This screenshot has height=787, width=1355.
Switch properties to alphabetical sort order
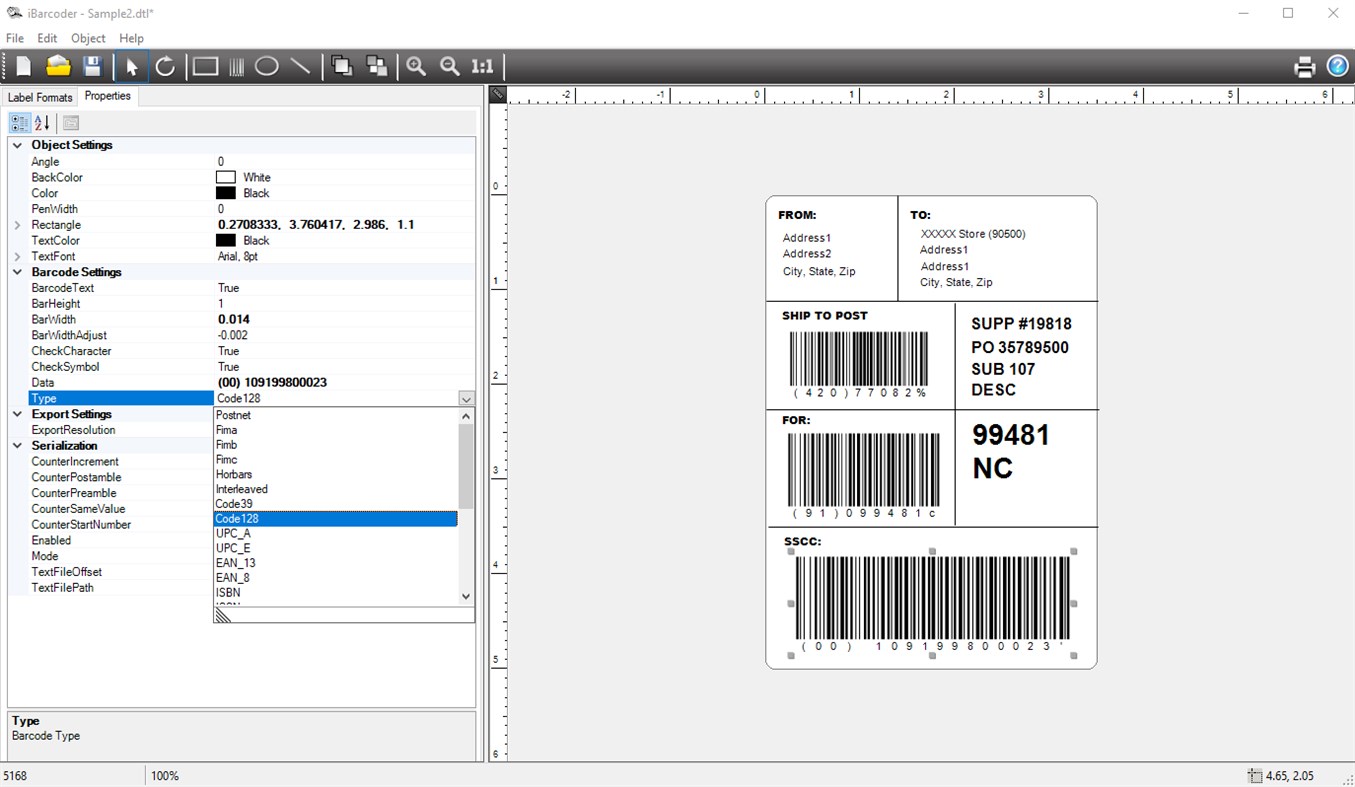coord(41,122)
